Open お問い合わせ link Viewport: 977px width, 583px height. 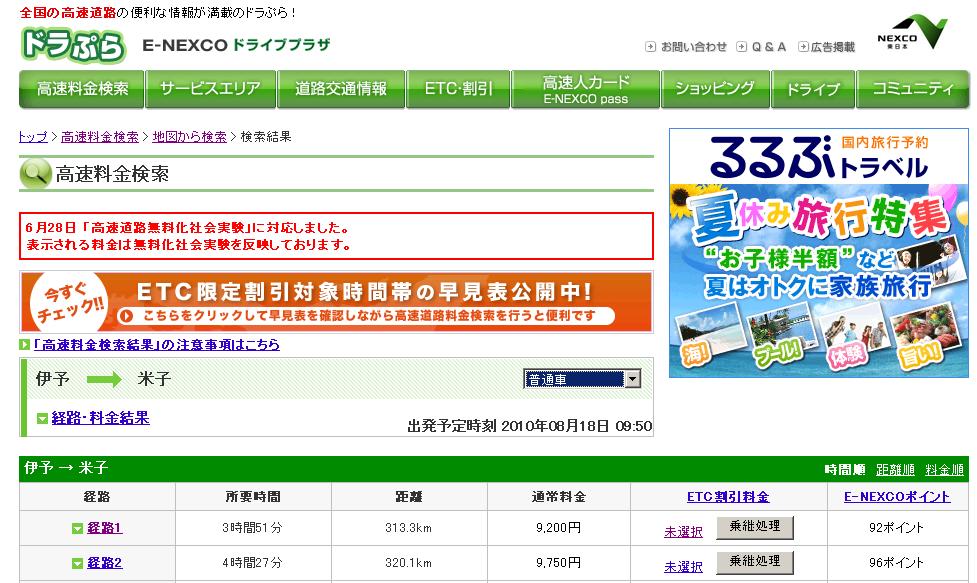pyautogui.click(x=693, y=47)
